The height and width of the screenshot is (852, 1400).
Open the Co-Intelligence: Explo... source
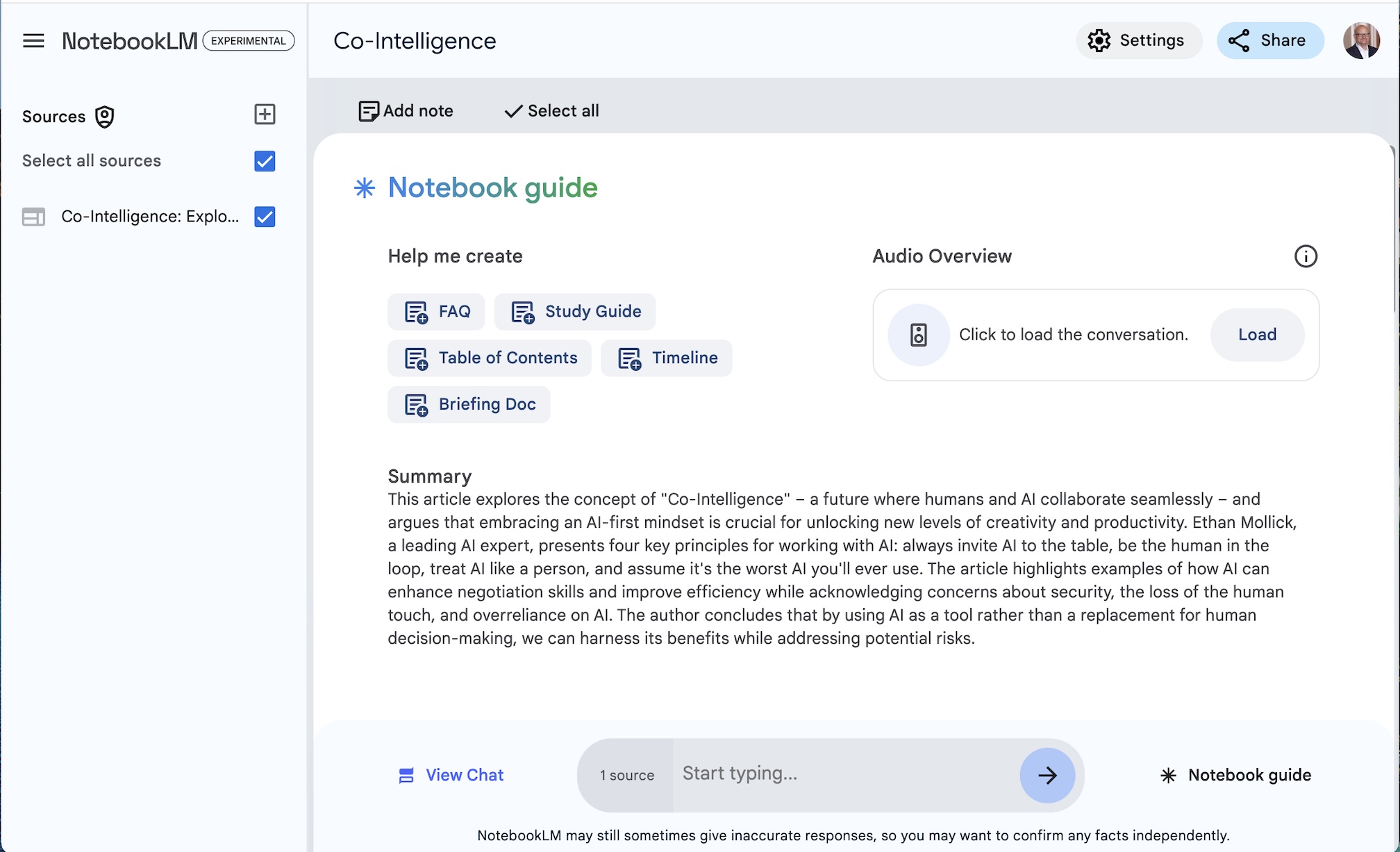[x=150, y=217]
